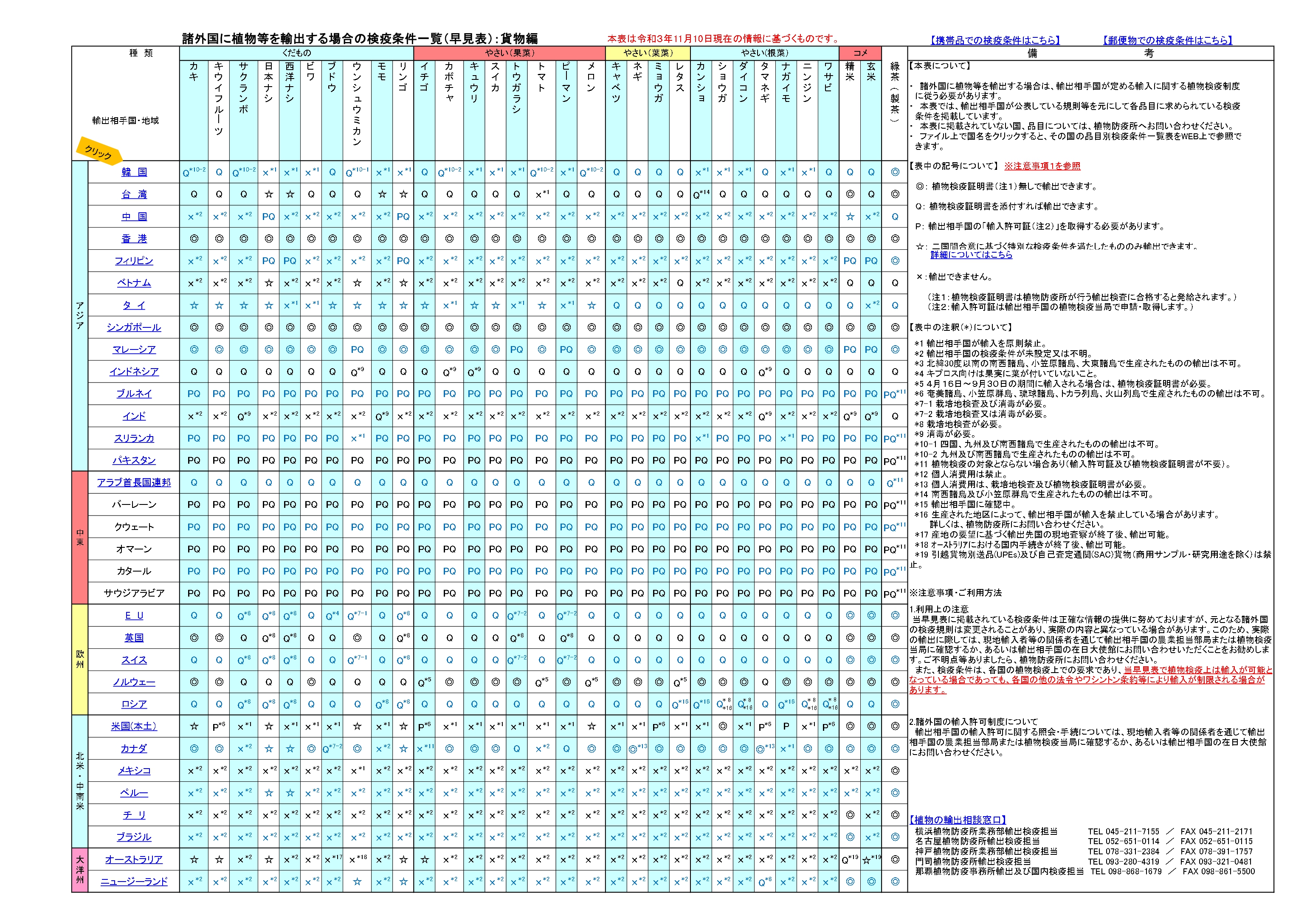Click the 中東 region label
This screenshot has height=924, width=1307.
tap(80, 538)
